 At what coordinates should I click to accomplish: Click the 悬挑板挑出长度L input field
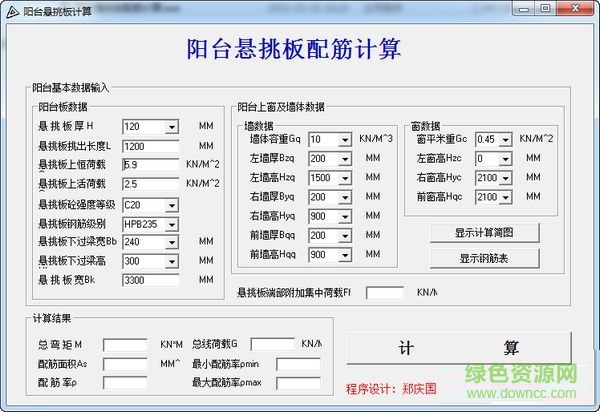pyautogui.click(x=151, y=146)
